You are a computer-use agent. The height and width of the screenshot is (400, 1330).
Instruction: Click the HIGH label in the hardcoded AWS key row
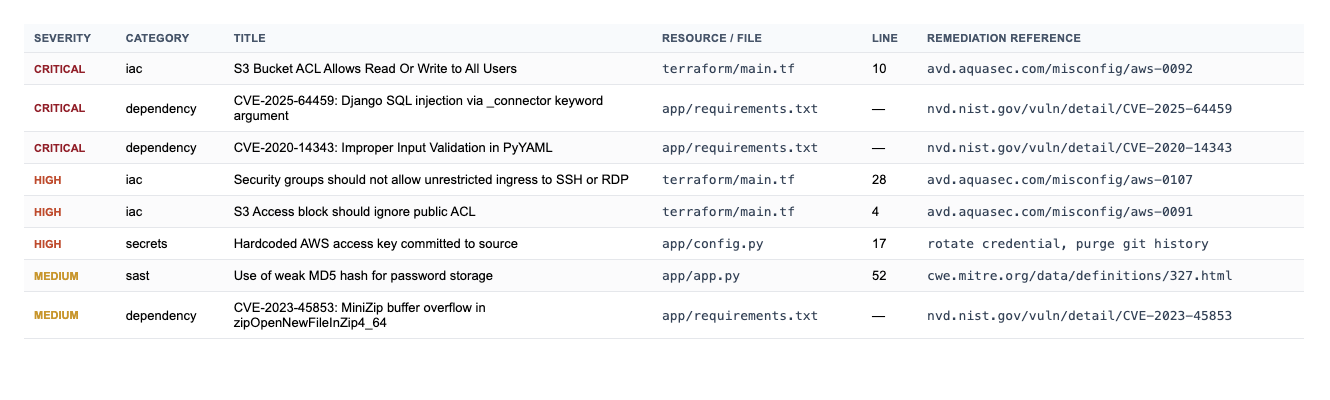pyautogui.click(x=48, y=244)
